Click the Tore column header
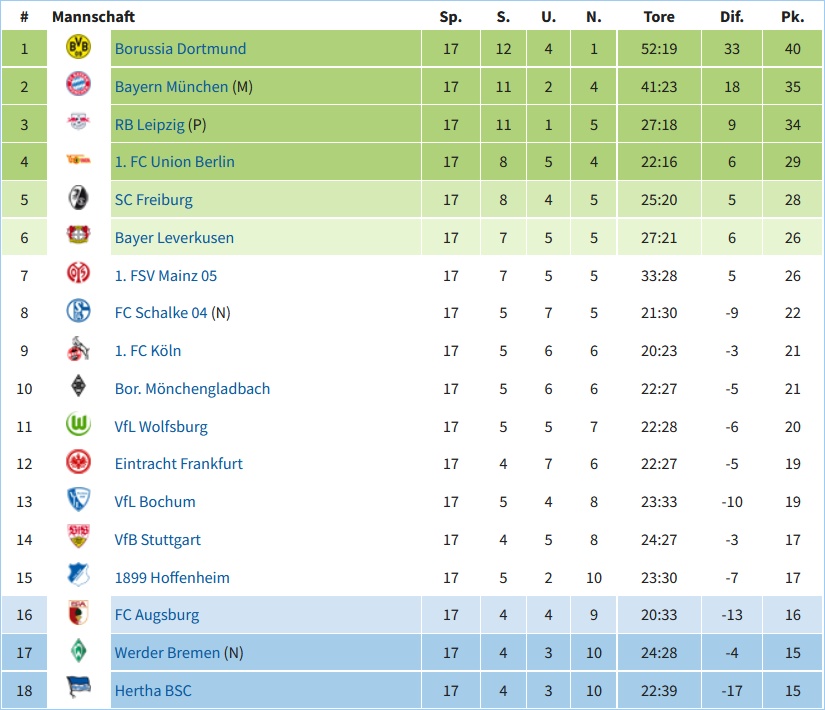This screenshot has width=825, height=710. click(659, 17)
